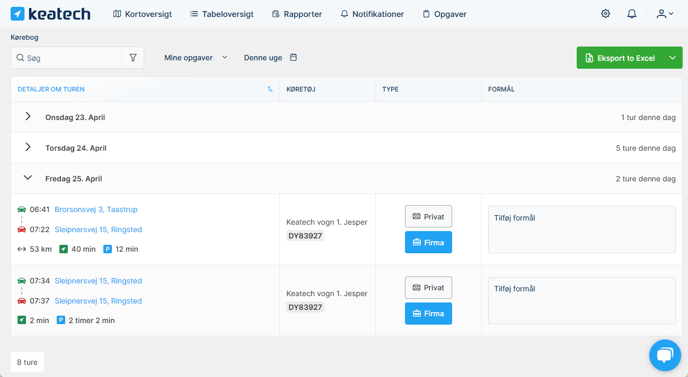Click the green start car icon at 06:41
This screenshot has height=377, width=688.
[22, 209]
